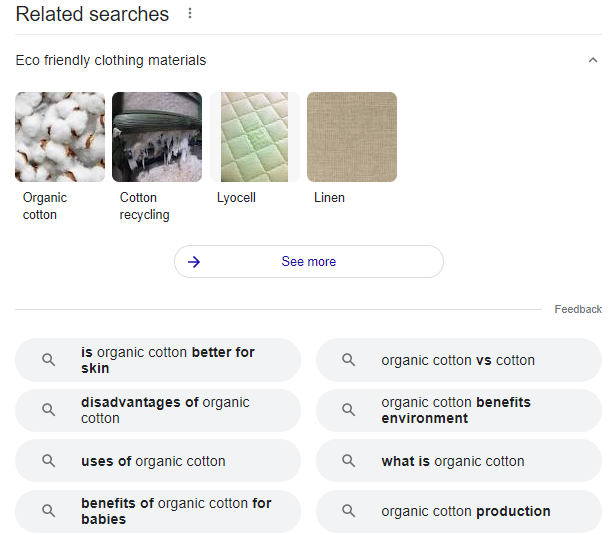This screenshot has width=616, height=535.
Task: Search 'benefits of organic cotton for babies'
Action: click(x=158, y=511)
